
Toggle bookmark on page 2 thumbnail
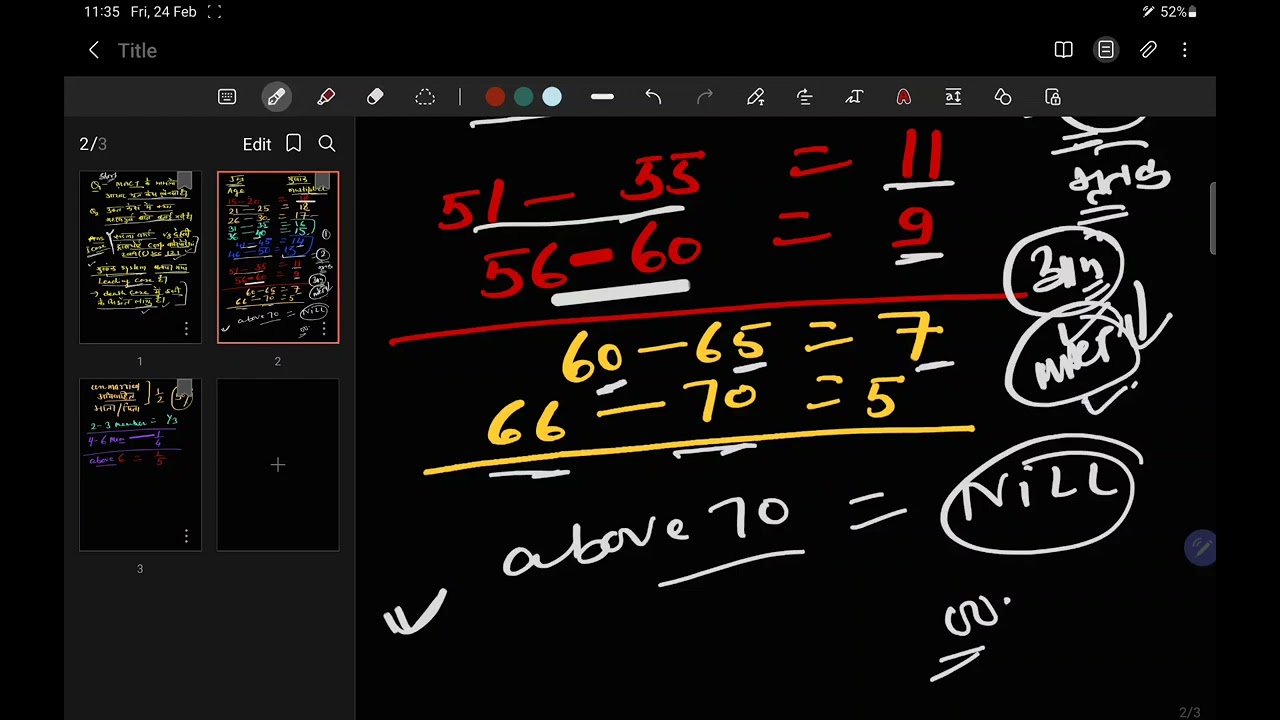(x=322, y=181)
